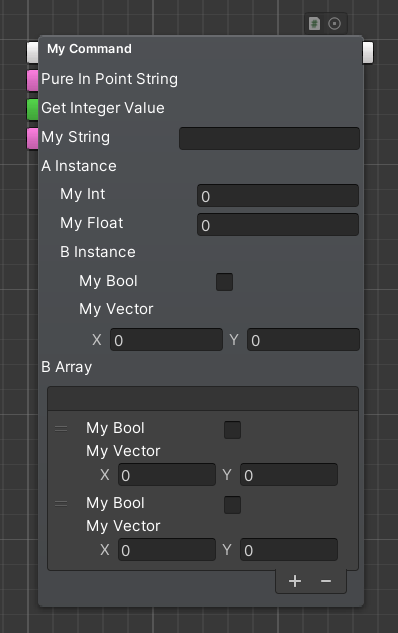398x633 pixels.
Task: Toggle My Bool under B Instance
Action: [x=224, y=282]
